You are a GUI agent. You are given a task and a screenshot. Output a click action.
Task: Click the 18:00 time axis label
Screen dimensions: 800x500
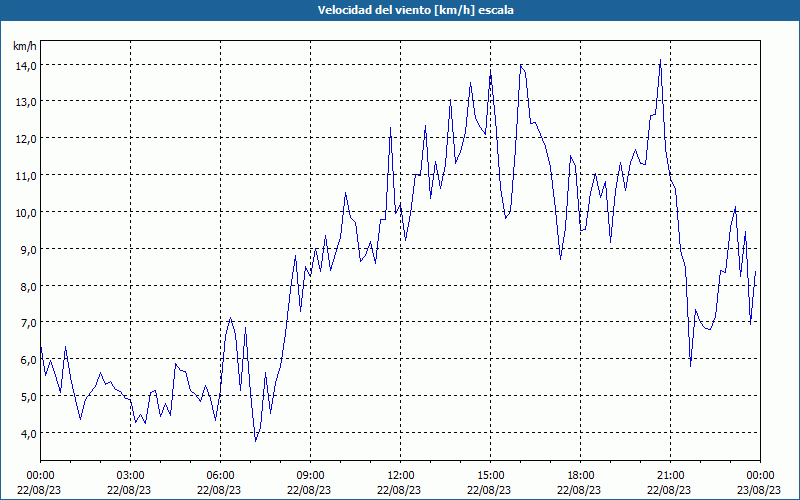(x=581, y=476)
